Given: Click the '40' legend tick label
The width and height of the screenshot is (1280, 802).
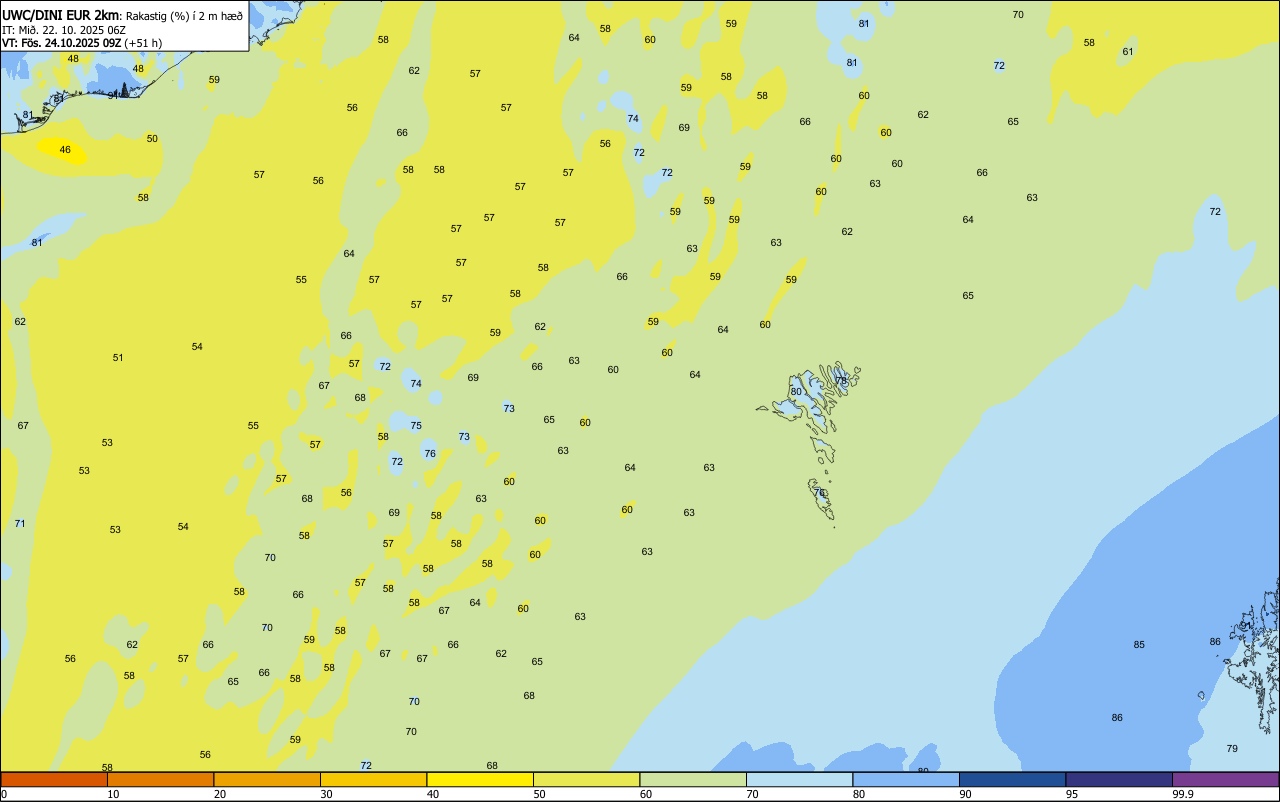Looking at the screenshot, I should pyautogui.click(x=433, y=794).
